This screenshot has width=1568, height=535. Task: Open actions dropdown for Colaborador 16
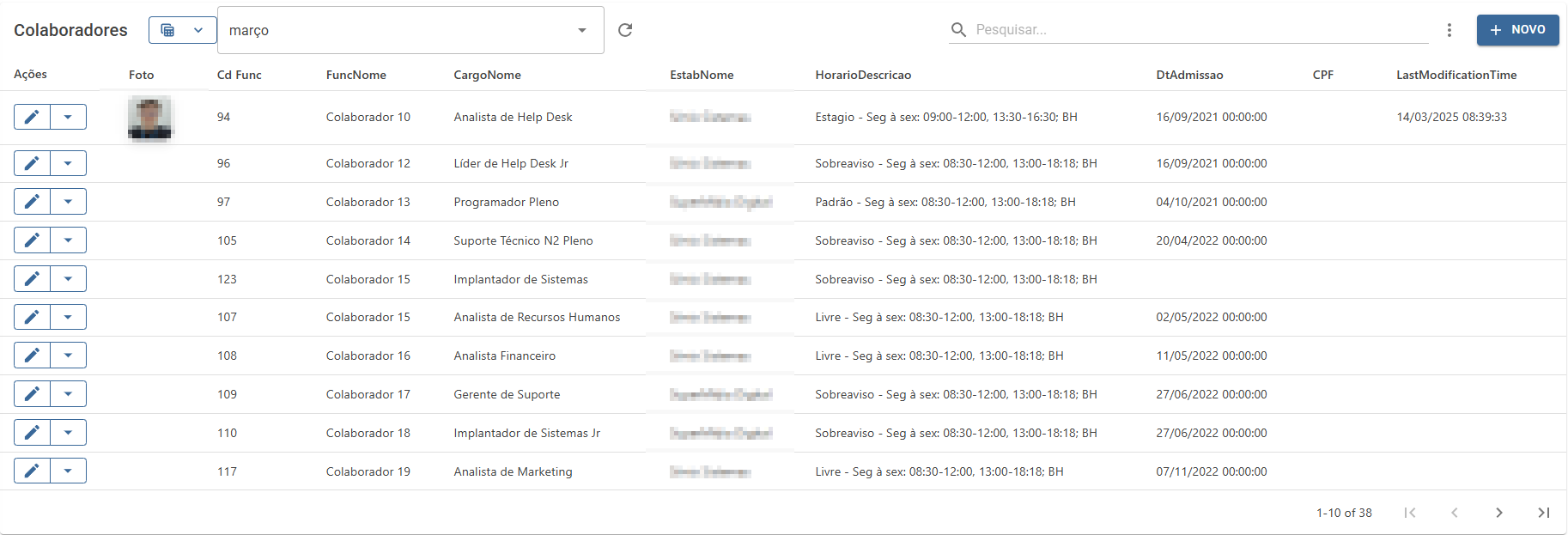pyautogui.click(x=68, y=356)
